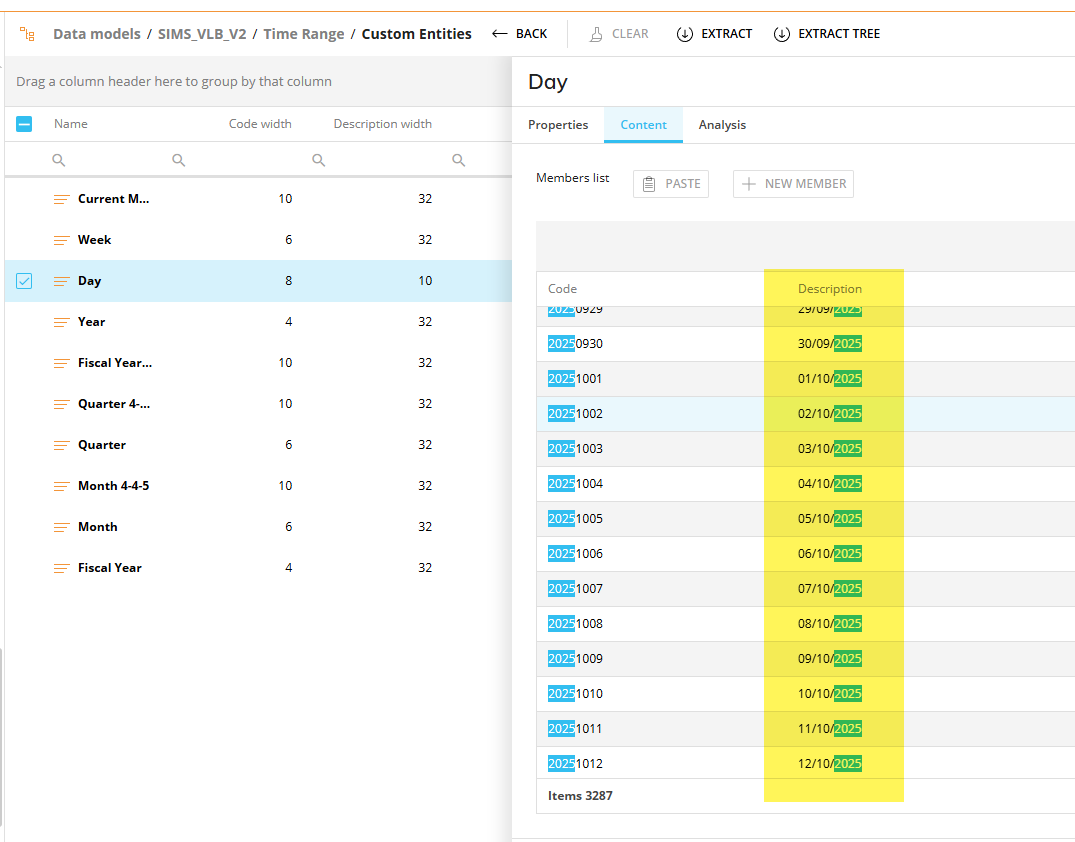1075x842 pixels.
Task: Click the search icon under the Name column
Action: [59, 160]
